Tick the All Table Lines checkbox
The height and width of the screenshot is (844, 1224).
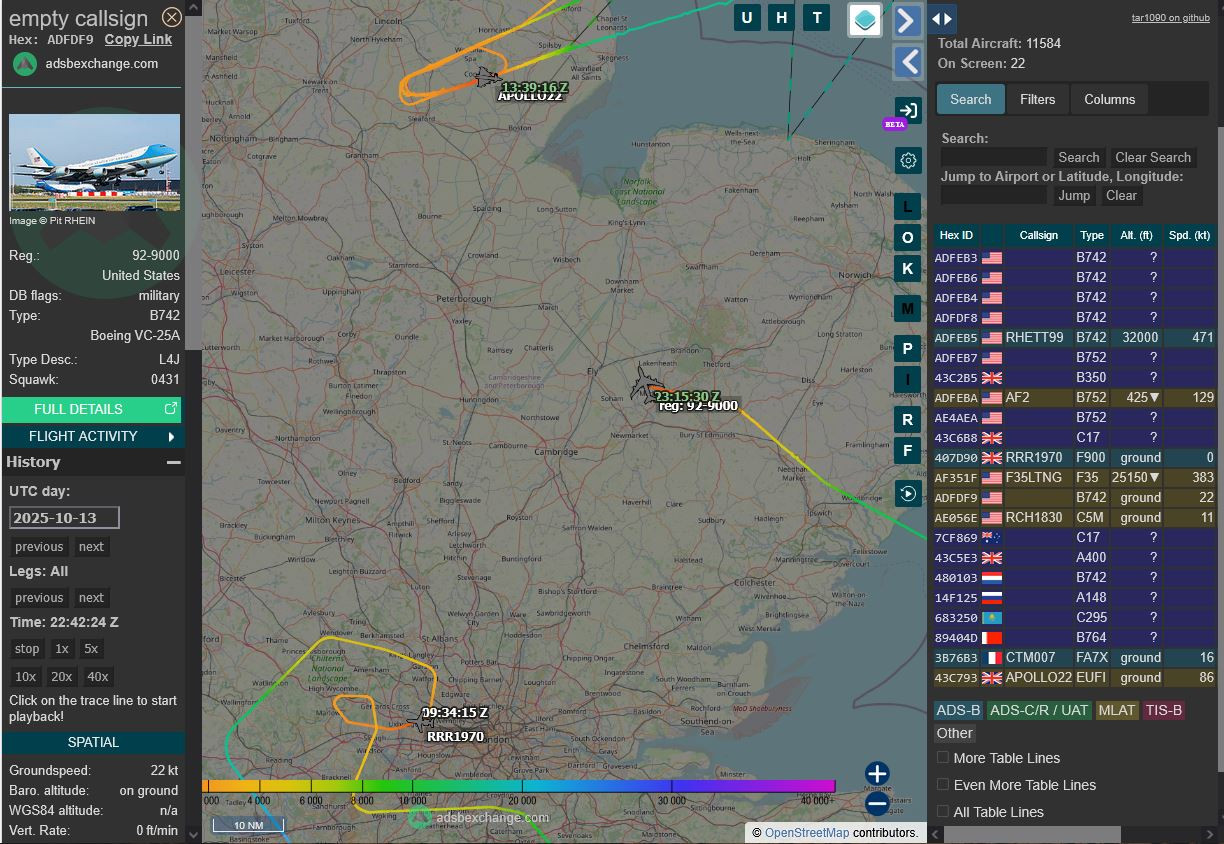coord(943,812)
